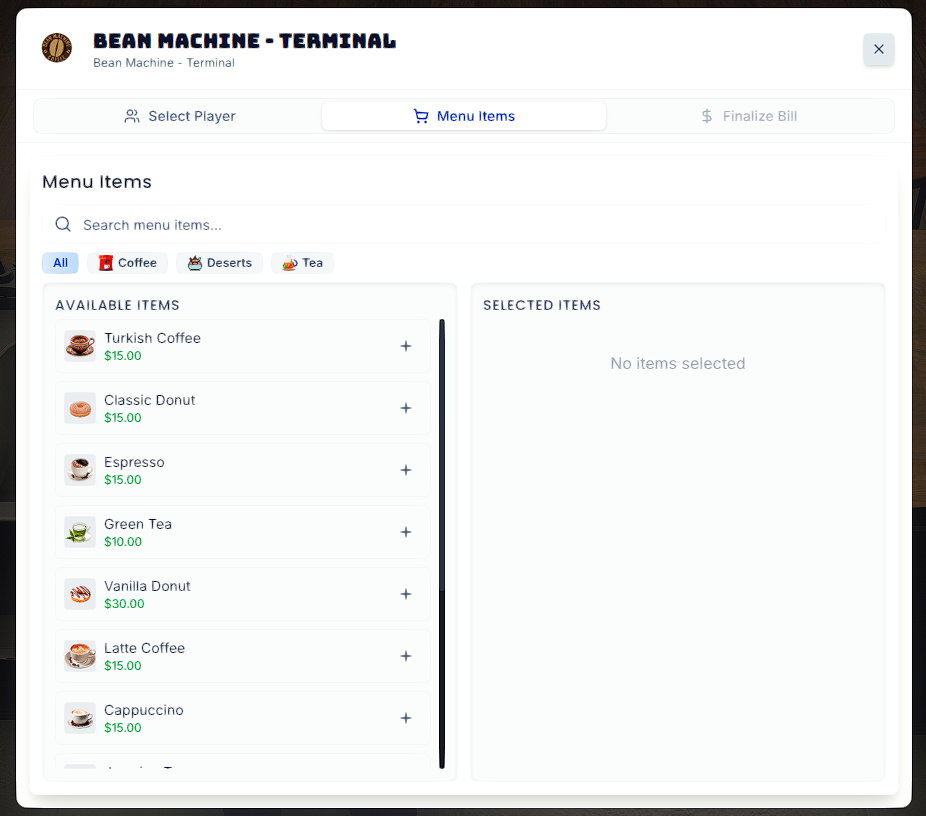The height and width of the screenshot is (816, 926).
Task: Click the 'No items selected' message
Action: coord(677,364)
